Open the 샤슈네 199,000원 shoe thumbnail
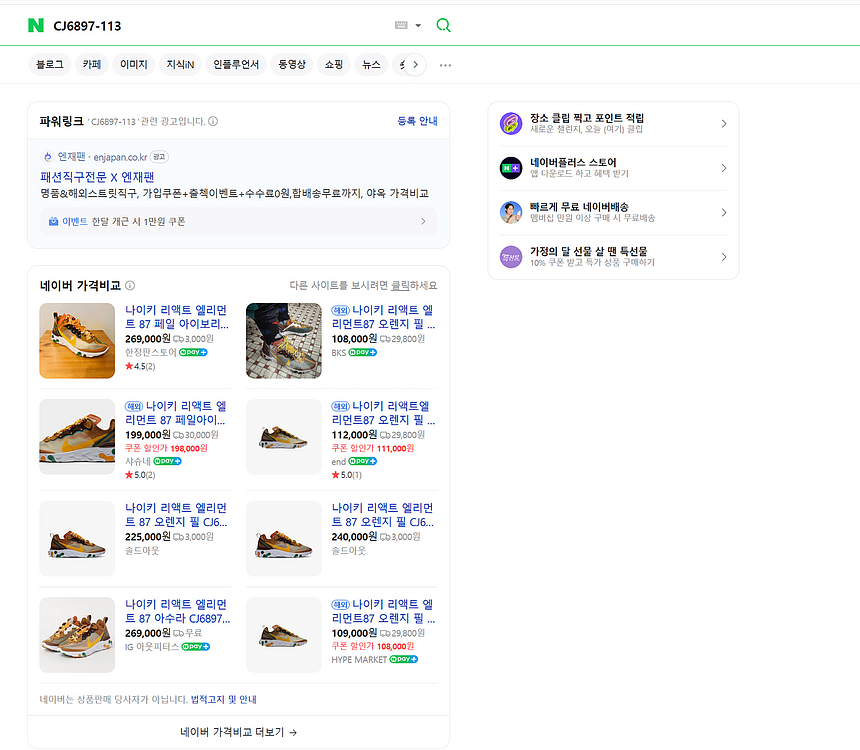The width and height of the screenshot is (860, 750). coord(77,437)
